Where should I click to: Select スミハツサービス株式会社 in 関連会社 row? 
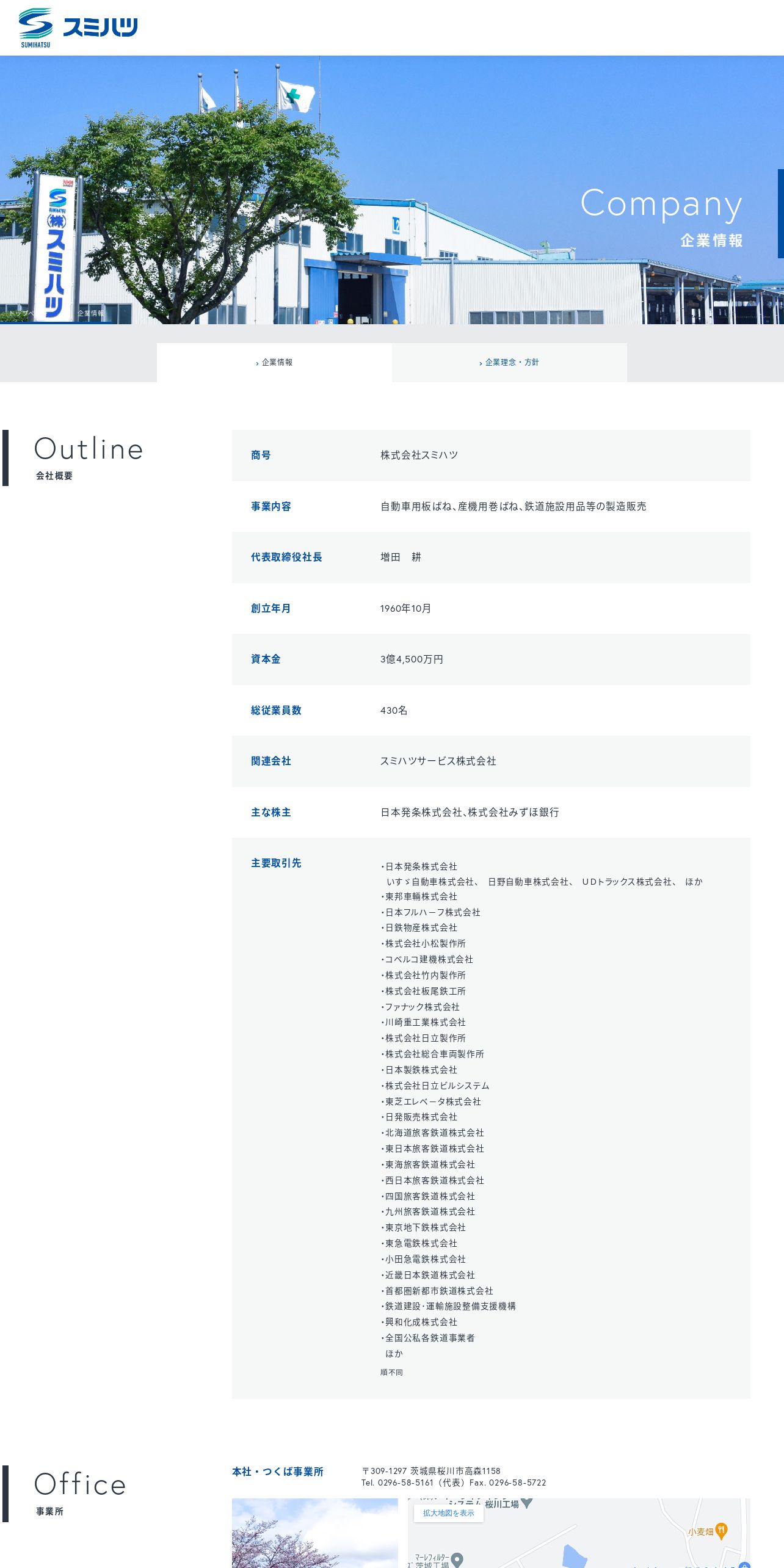click(x=438, y=761)
